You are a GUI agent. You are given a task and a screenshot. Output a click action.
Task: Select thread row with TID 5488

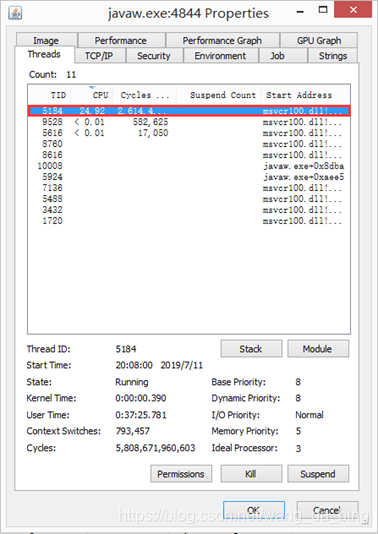pyautogui.click(x=189, y=199)
